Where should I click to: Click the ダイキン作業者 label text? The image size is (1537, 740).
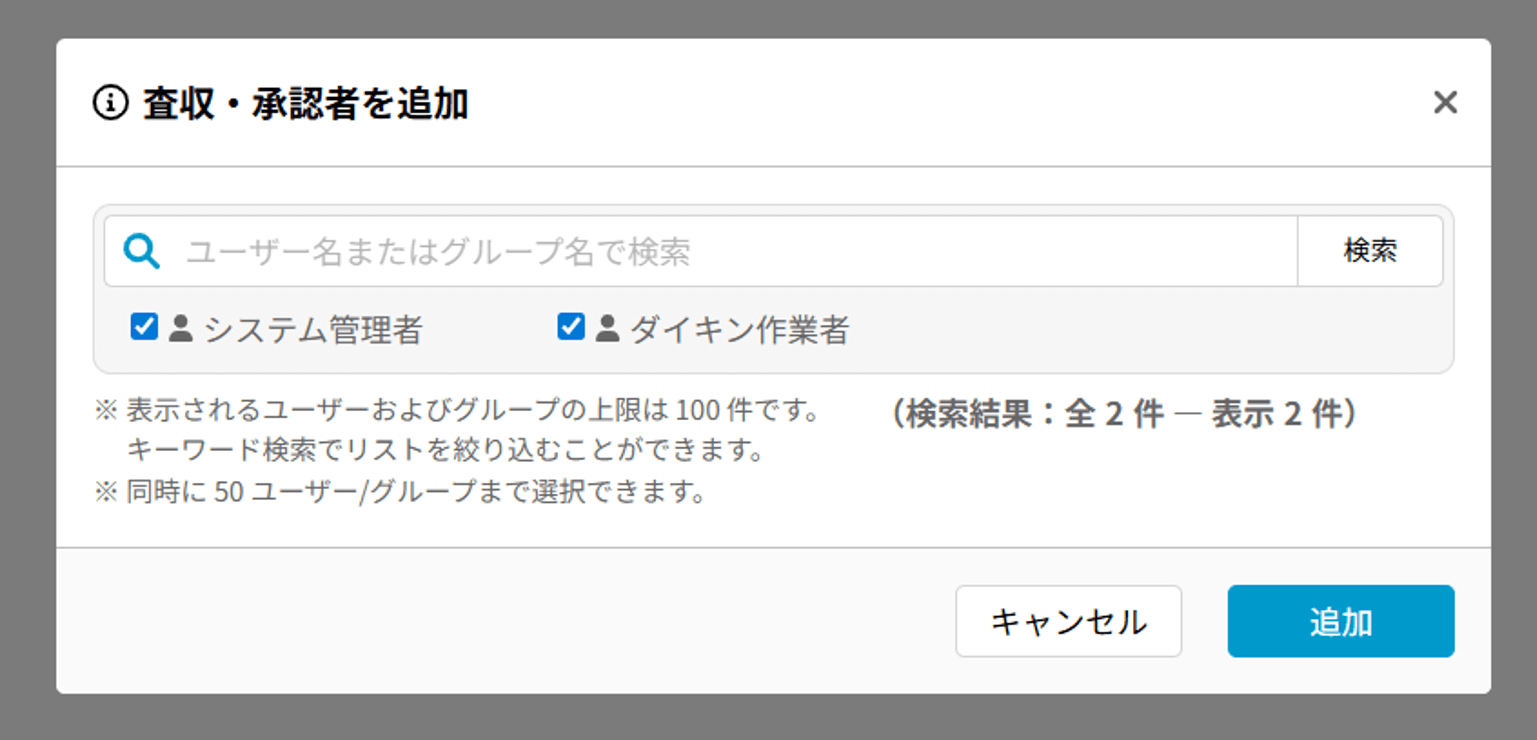coord(739,329)
